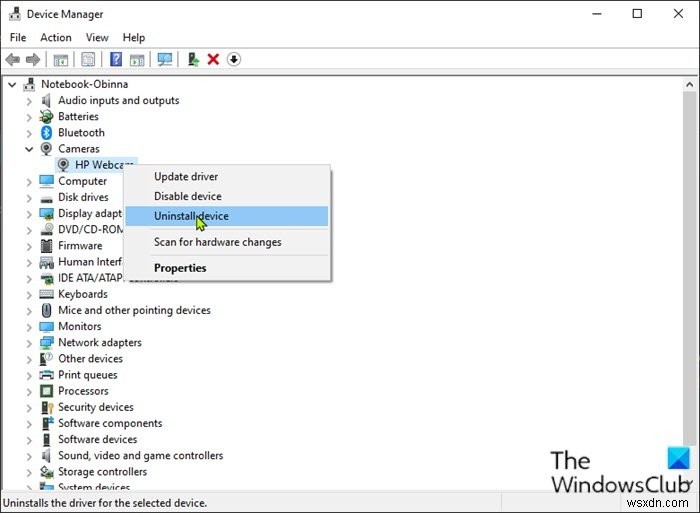
Task: Expand the Network adapters arrow
Action: point(29,343)
